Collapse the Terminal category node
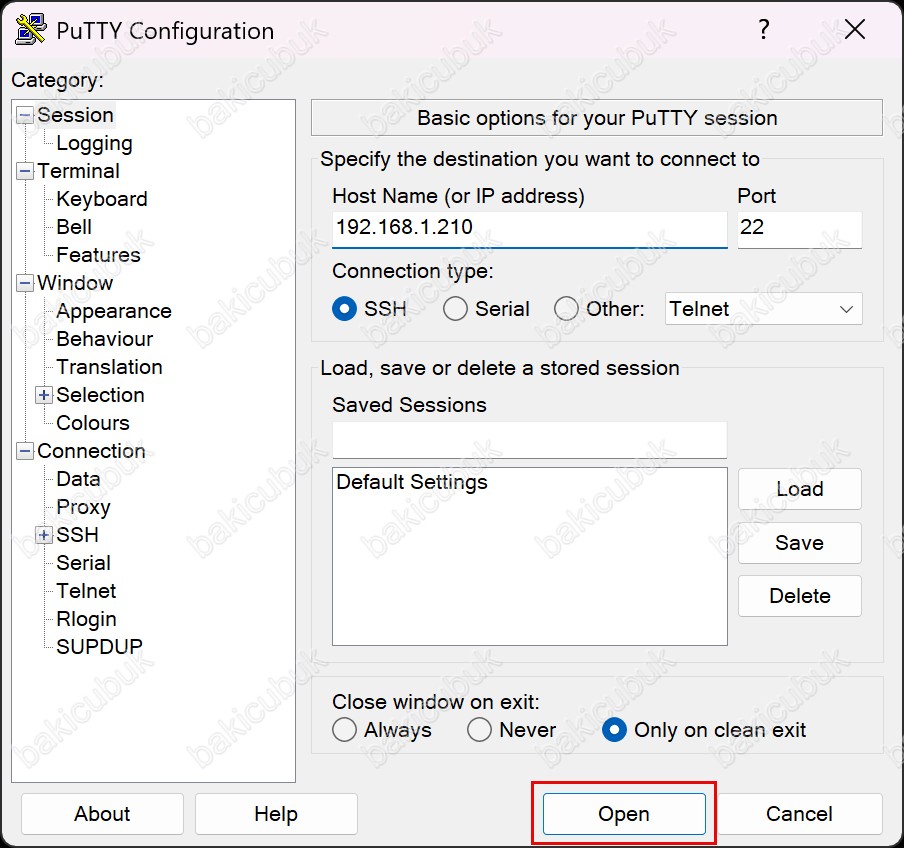This screenshot has height=848, width=904. click(24, 171)
